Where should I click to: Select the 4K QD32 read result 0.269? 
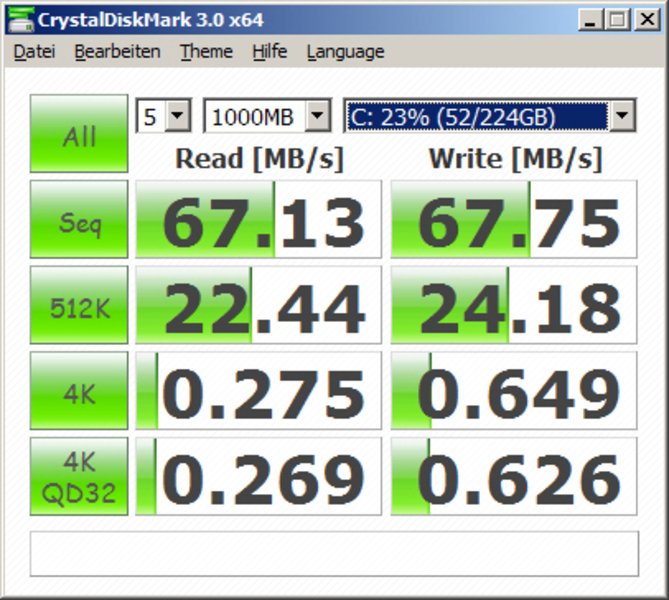pyautogui.click(x=258, y=476)
